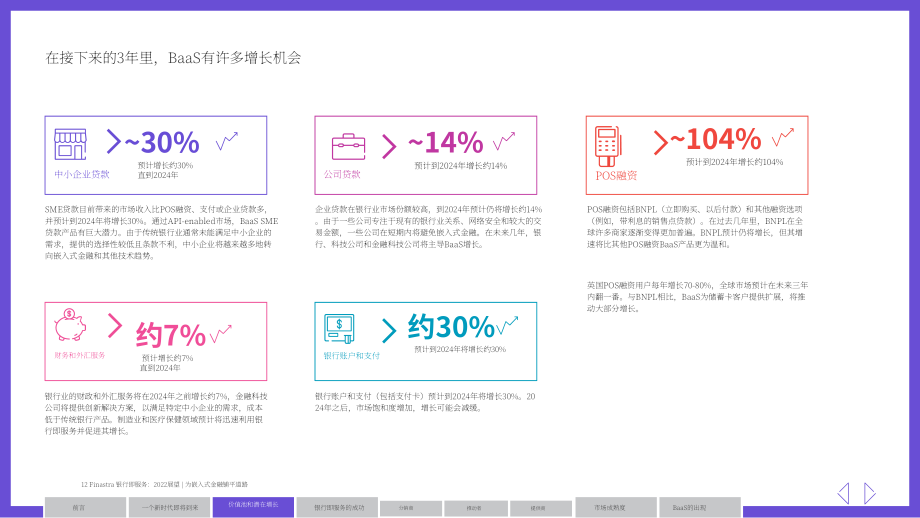Click paragraph starting POS融资包括BNPL
The image size is (920, 518).
(695, 226)
